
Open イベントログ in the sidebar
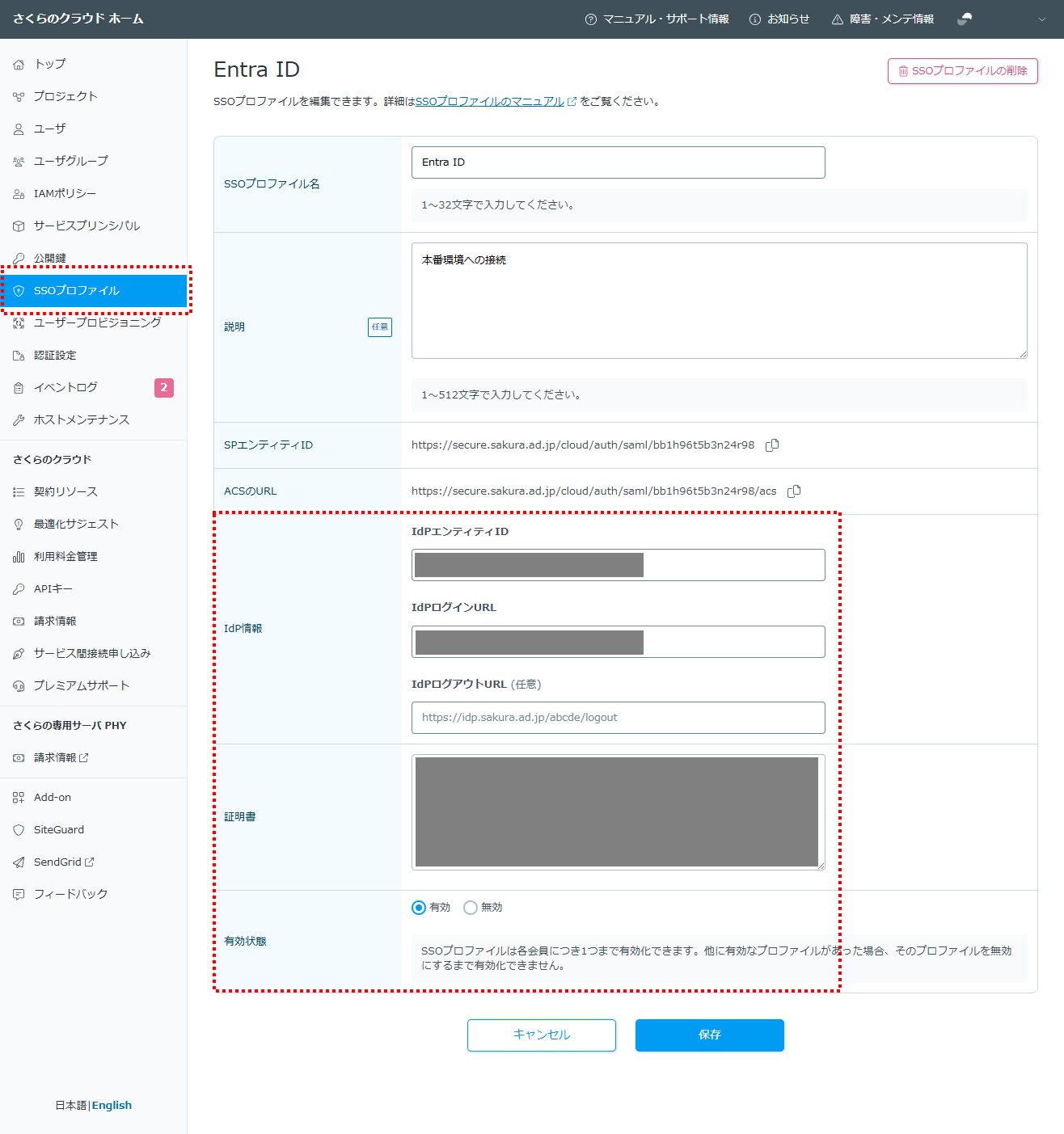(x=65, y=388)
